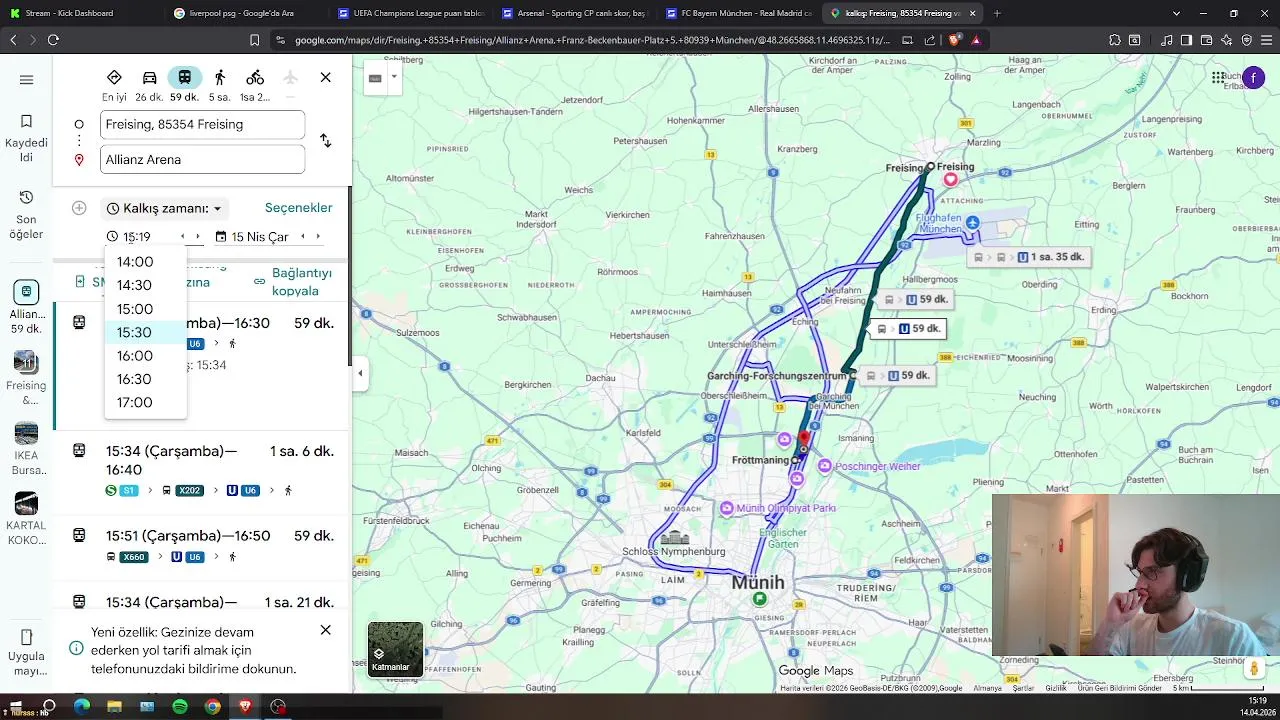Viewport: 1280px width, 720px height.
Task: Open the 'Allianz 59 dk.' recent route shortcut
Action: tap(26, 307)
